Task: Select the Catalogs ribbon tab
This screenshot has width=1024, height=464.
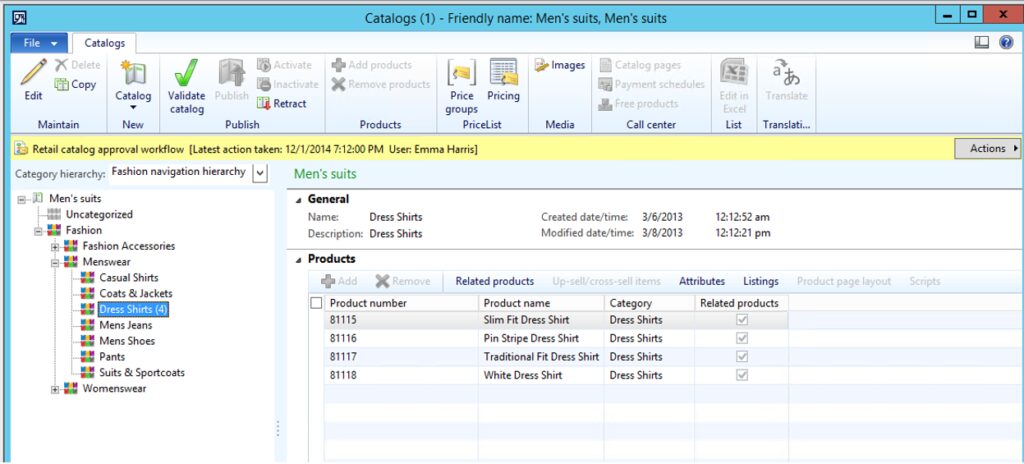Action: tap(104, 43)
